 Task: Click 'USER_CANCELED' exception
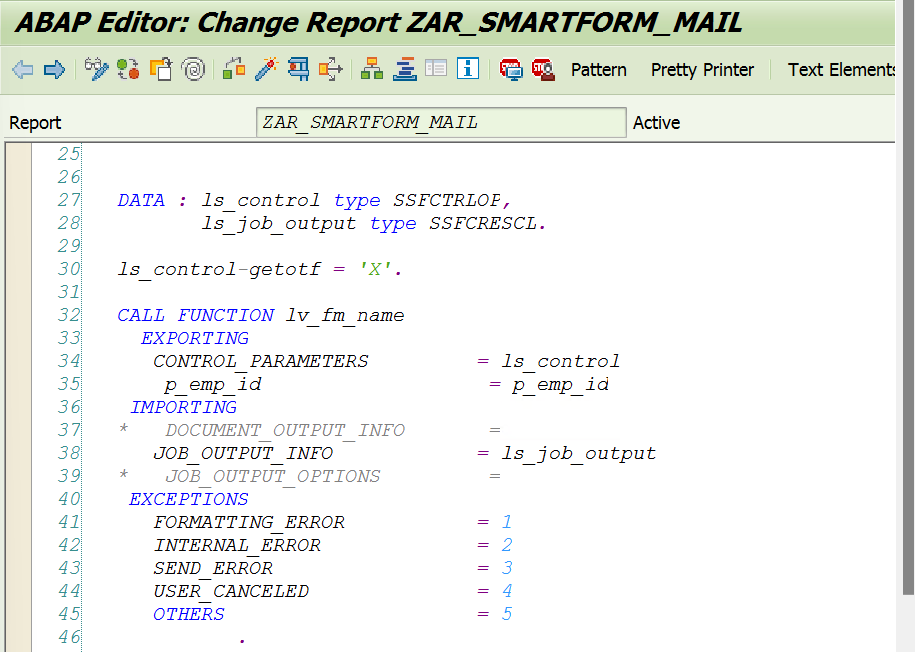coord(231,591)
